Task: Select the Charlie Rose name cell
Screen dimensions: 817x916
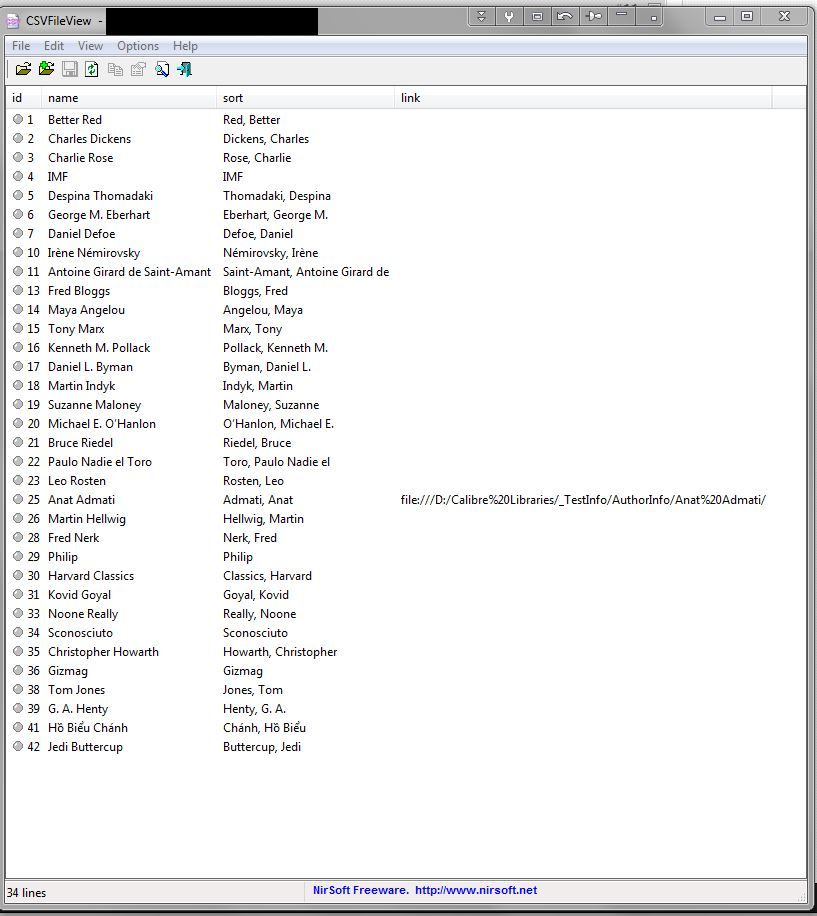Action: (81, 158)
